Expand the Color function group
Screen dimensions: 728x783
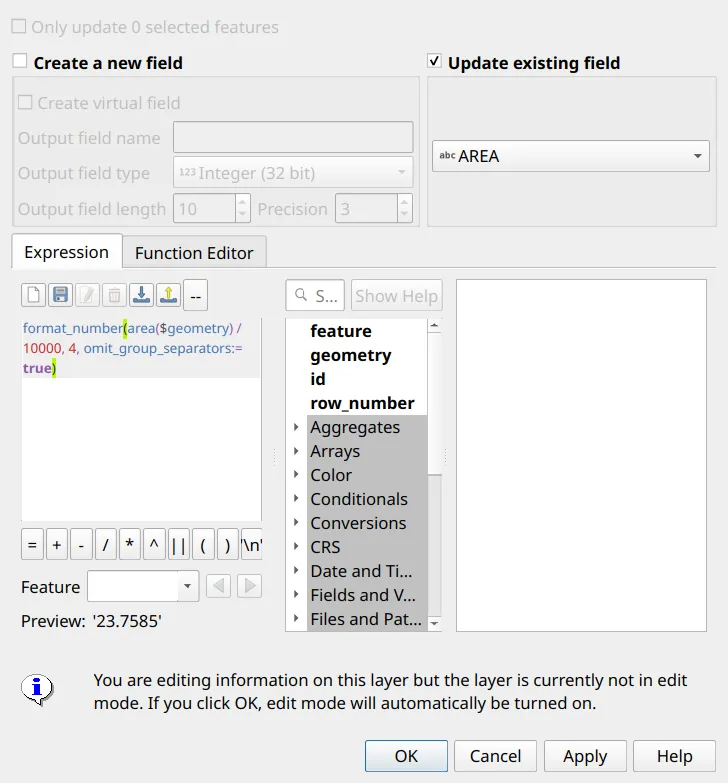coord(296,474)
